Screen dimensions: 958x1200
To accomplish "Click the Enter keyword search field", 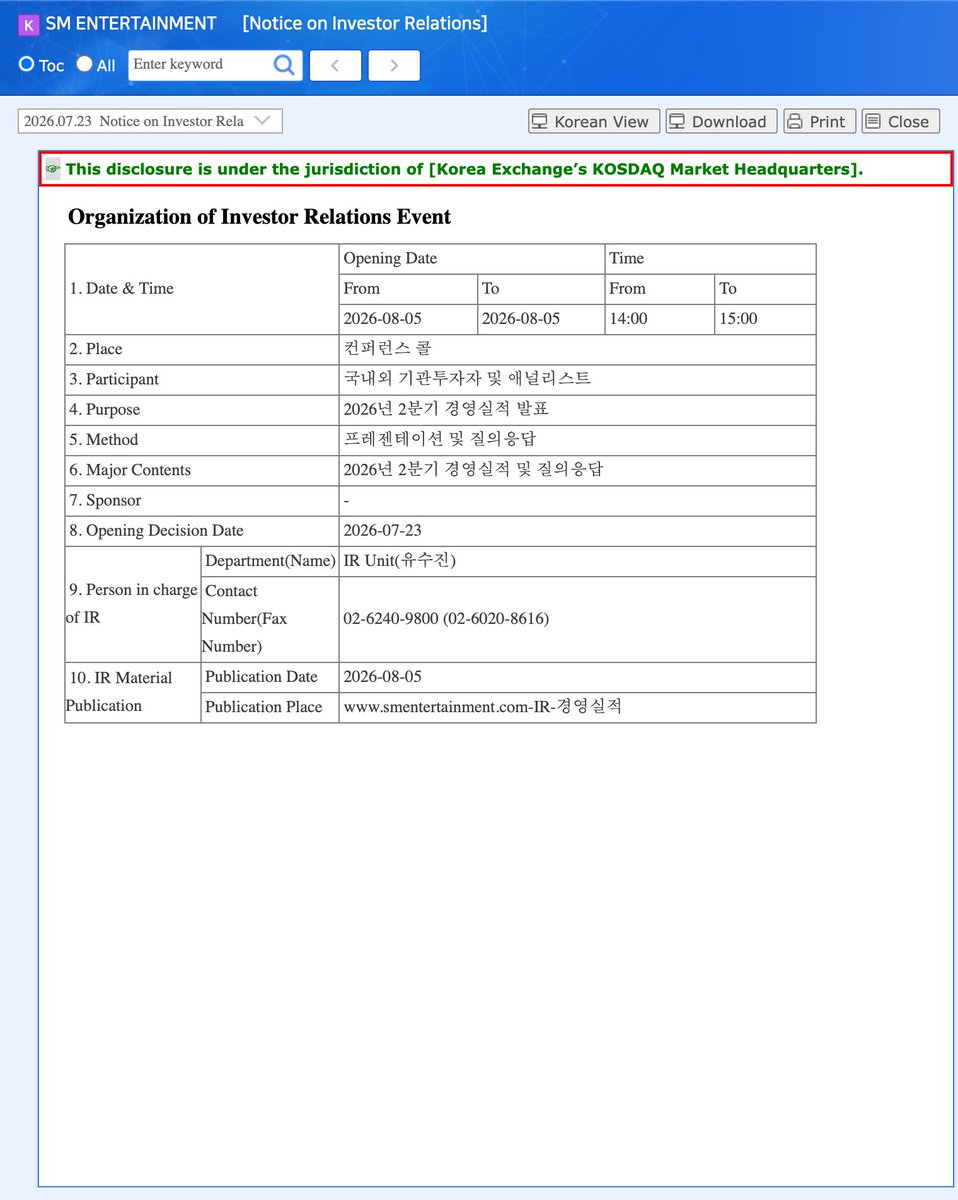I will pyautogui.click(x=200, y=65).
